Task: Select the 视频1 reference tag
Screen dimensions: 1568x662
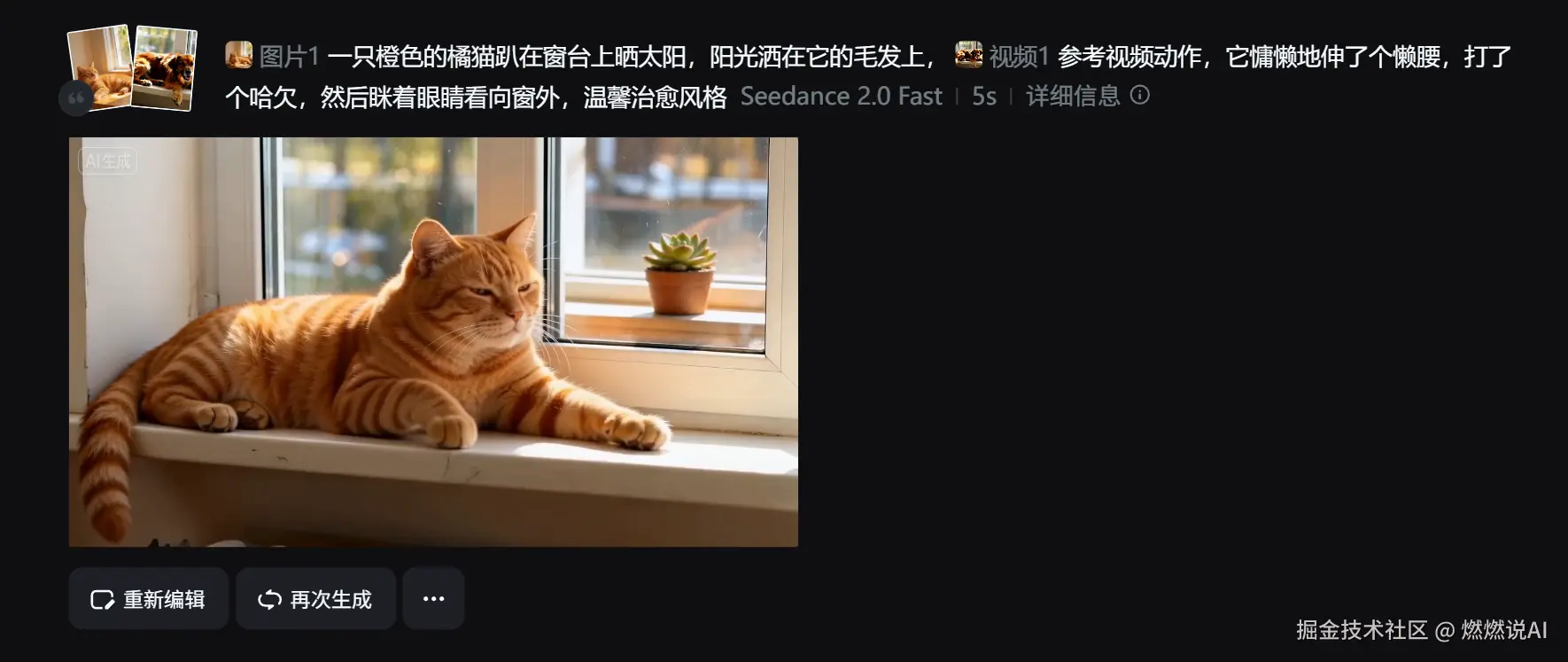Action: tap(1019, 57)
